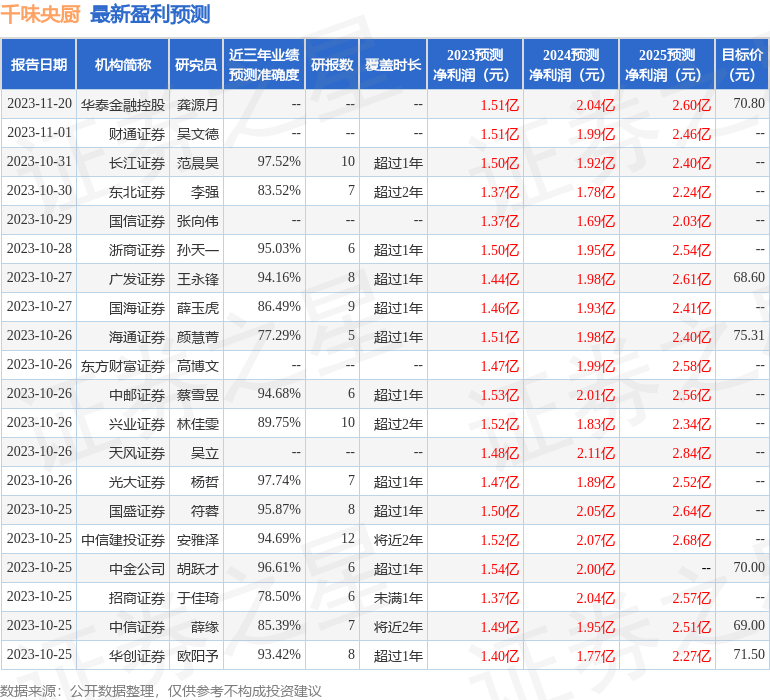Click 2025 profit forecast 2.84亿
Image resolution: width=770 pixels, height=700 pixels.
pos(691,452)
